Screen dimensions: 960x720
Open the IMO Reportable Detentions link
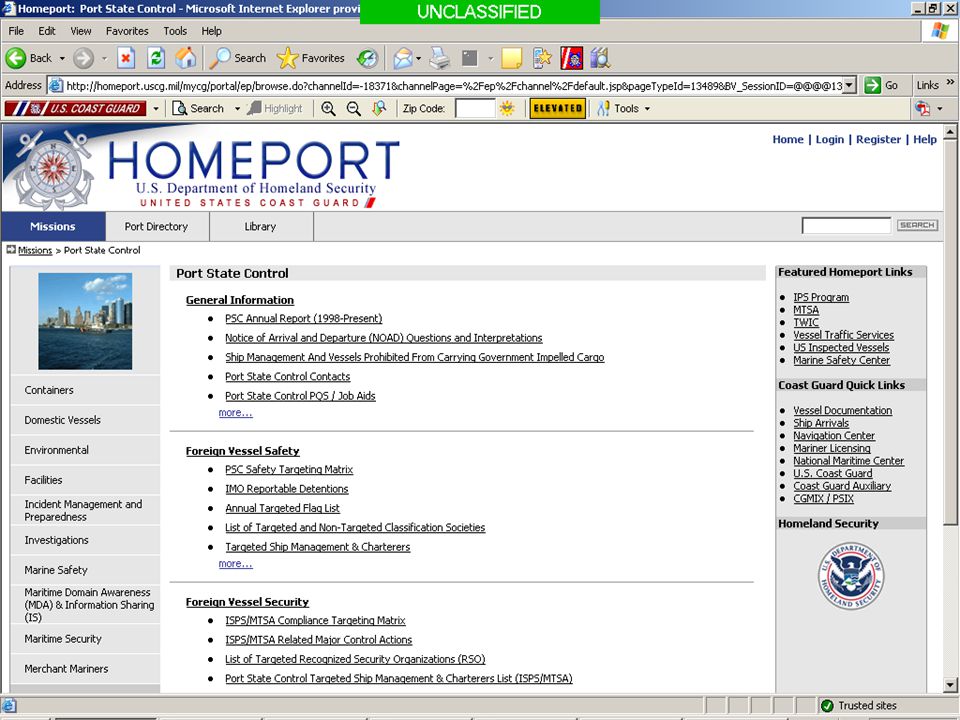click(287, 489)
